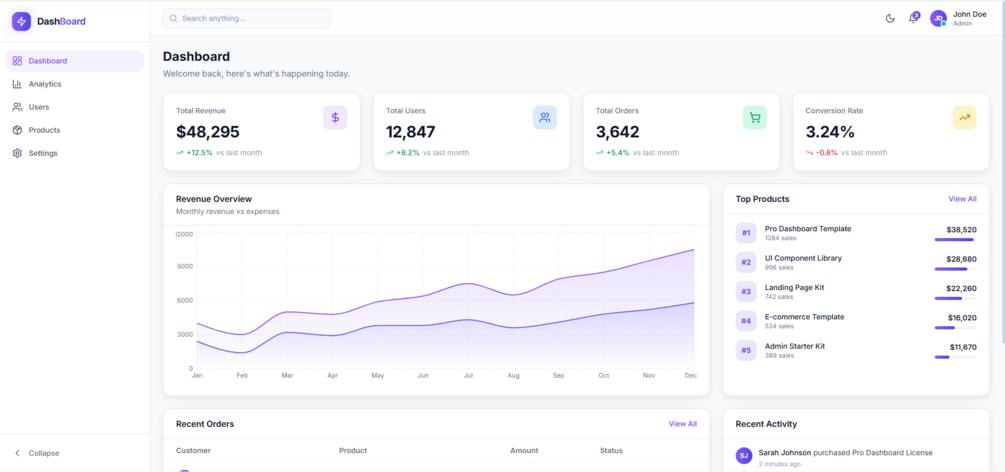Click UI Component Library product name
1005x472 pixels.
[x=803, y=258]
